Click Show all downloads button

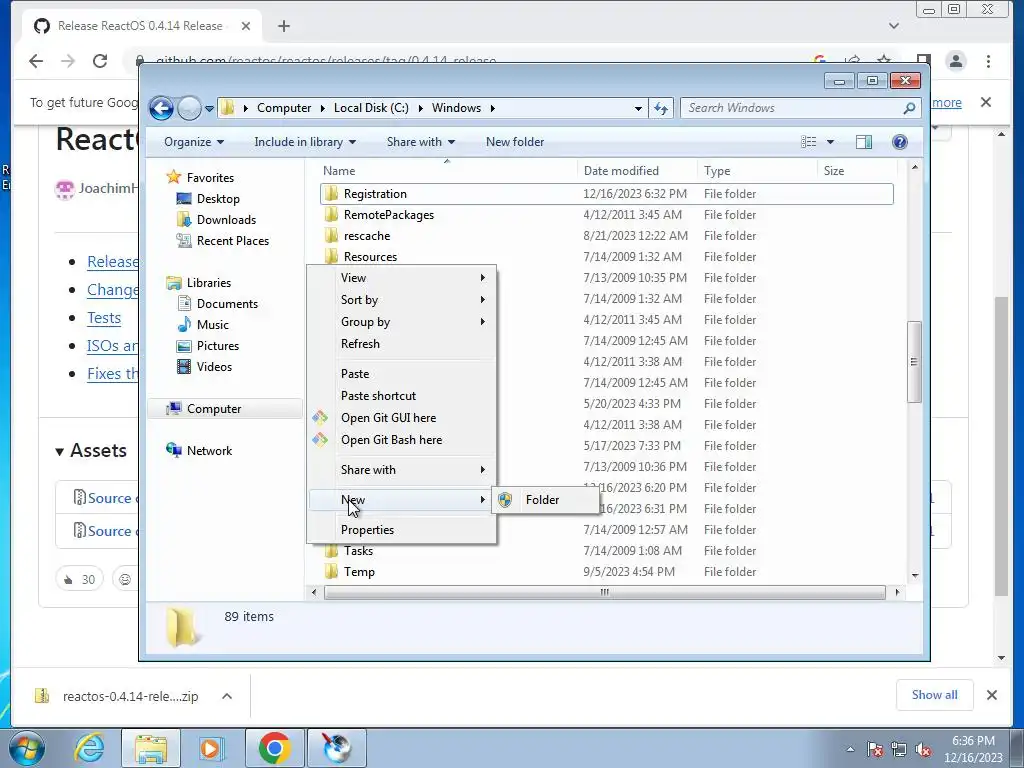935,695
